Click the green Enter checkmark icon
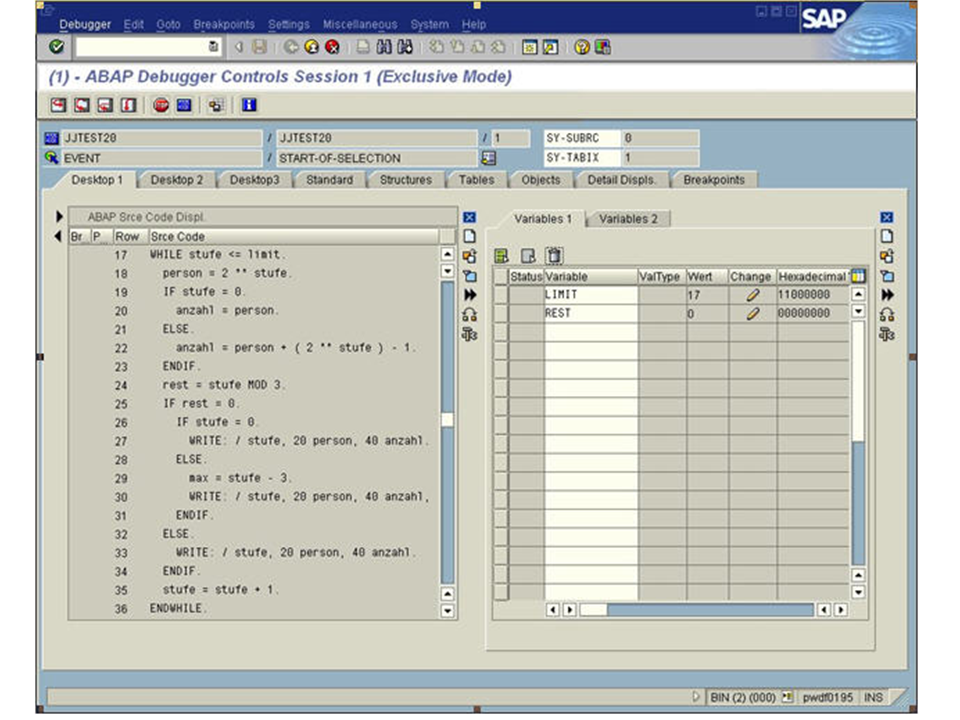Viewport: 960px width, 720px height. click(x=56, y=47)
